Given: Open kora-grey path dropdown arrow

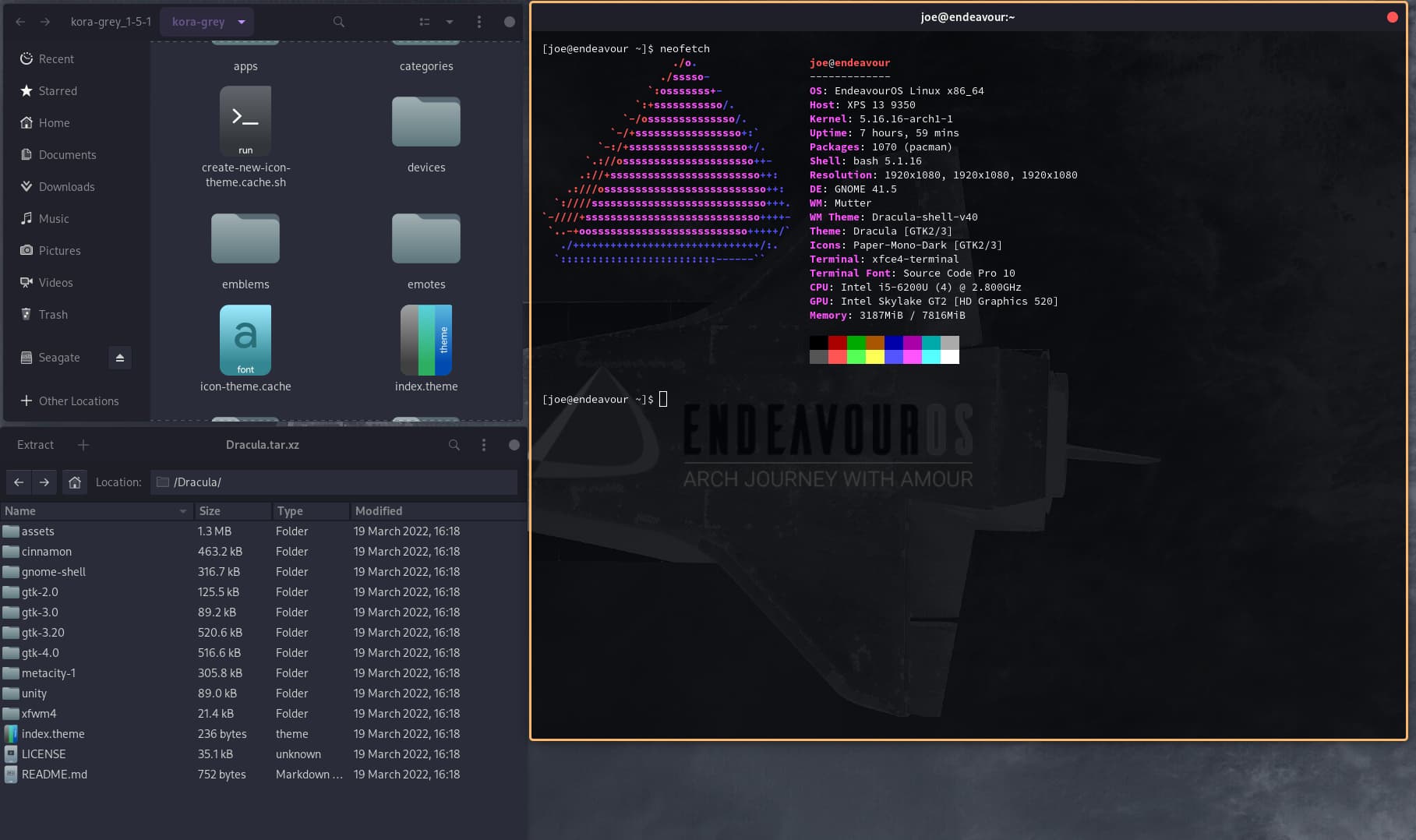Looking at the screenshot, I should (242, 22).
